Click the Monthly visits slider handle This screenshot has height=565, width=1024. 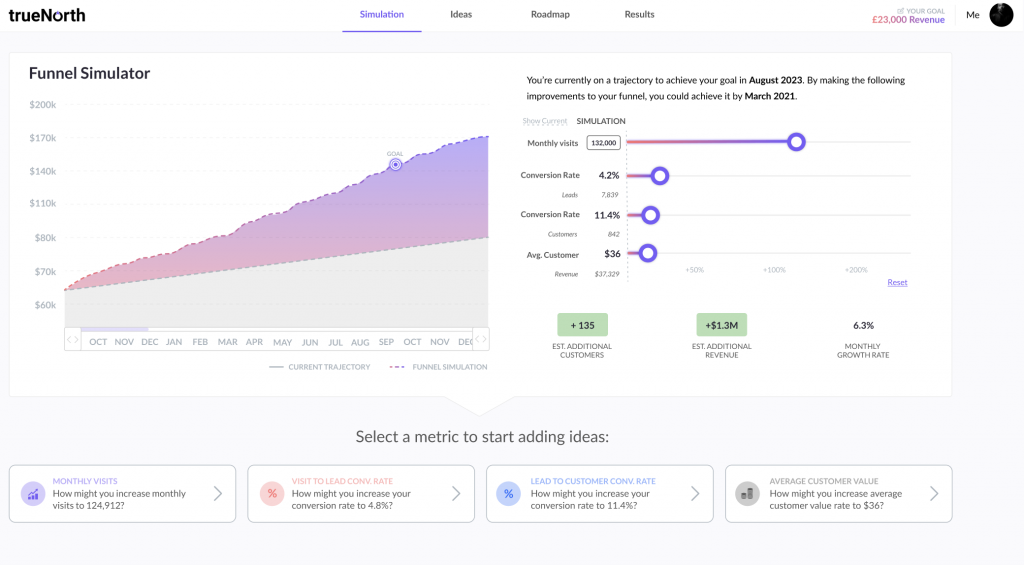796,142
